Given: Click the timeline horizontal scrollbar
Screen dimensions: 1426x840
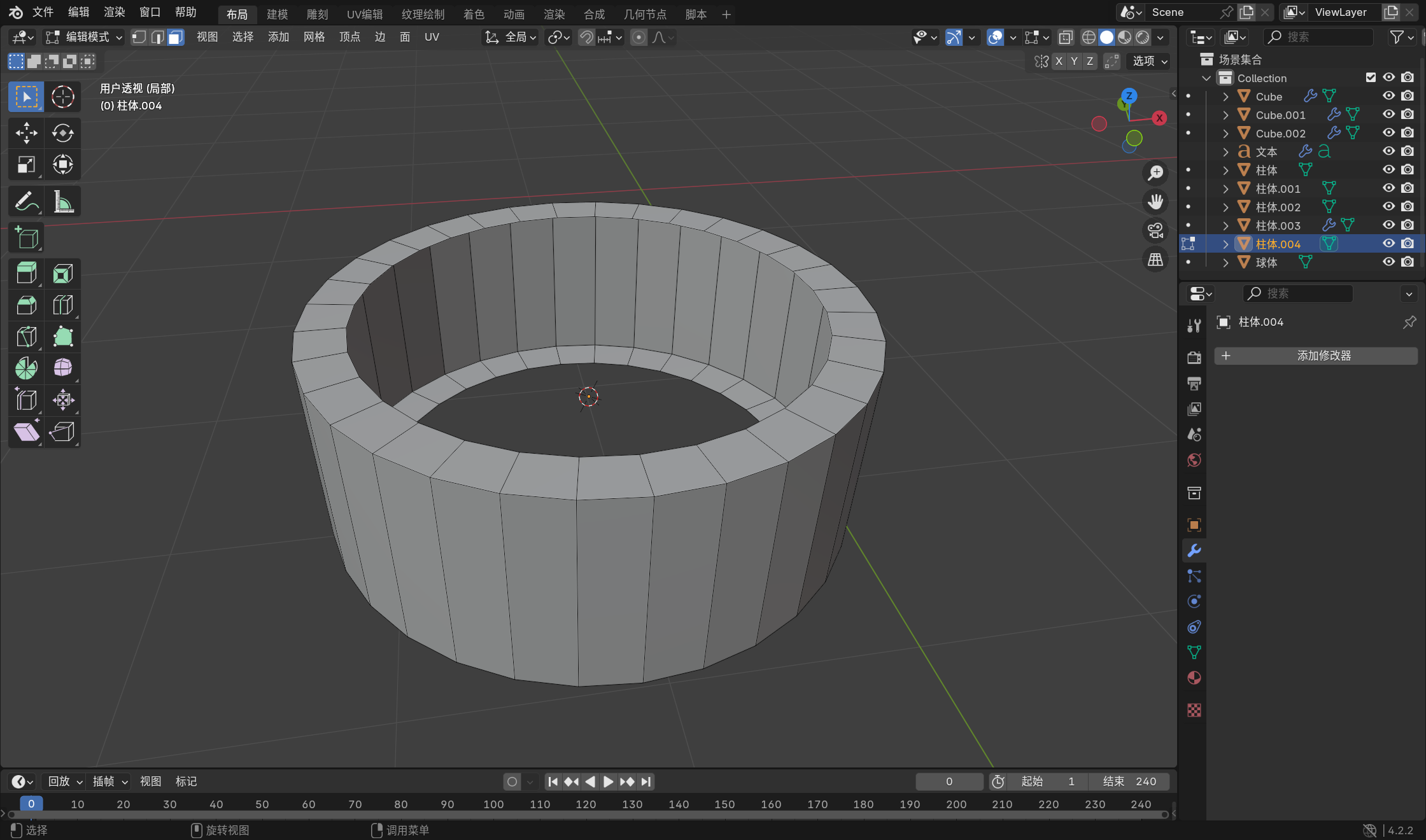Looking at the screenshot, I should (x=586, y=815).
